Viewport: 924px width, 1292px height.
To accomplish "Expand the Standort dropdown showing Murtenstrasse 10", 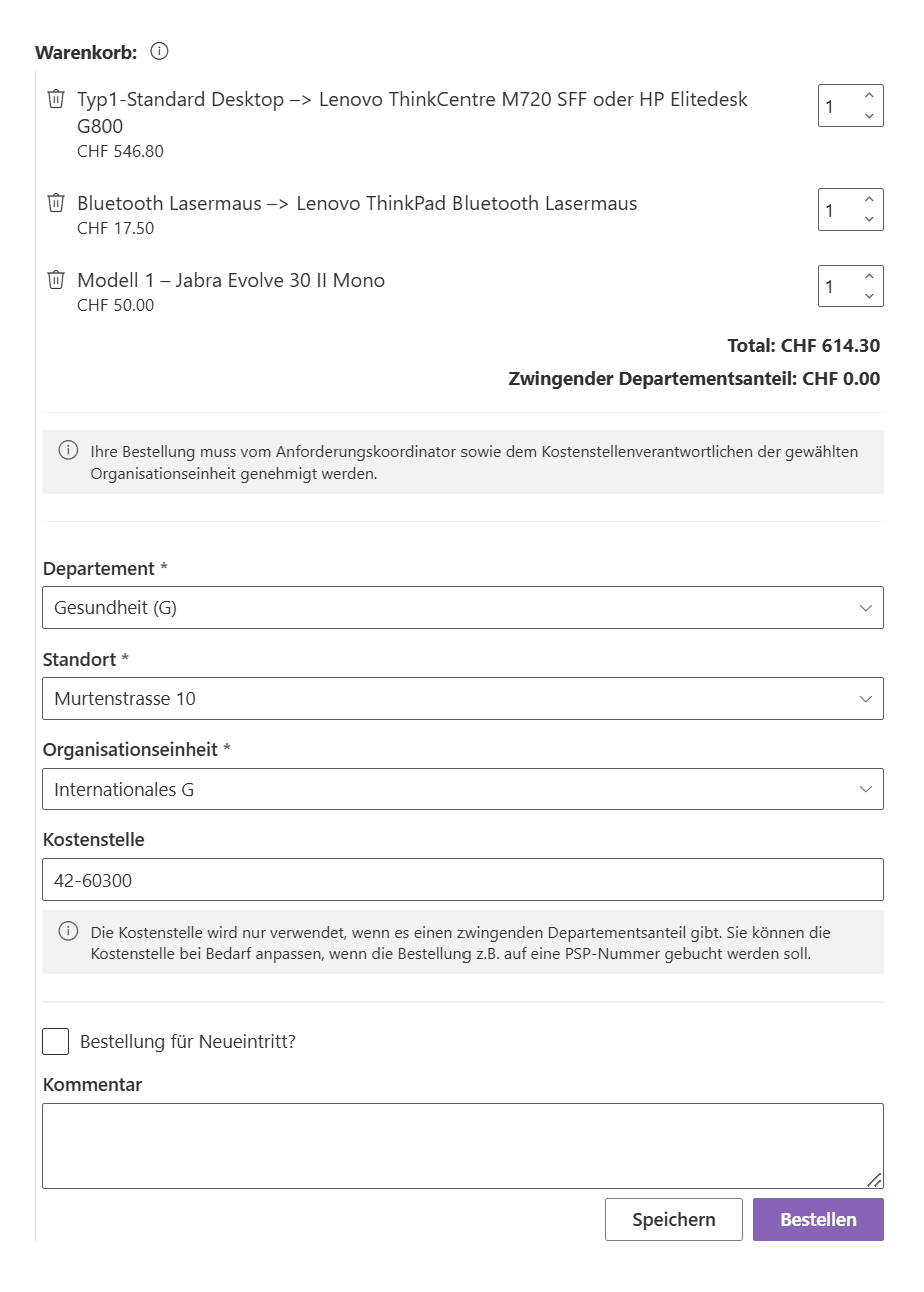I will click(463, 698).
